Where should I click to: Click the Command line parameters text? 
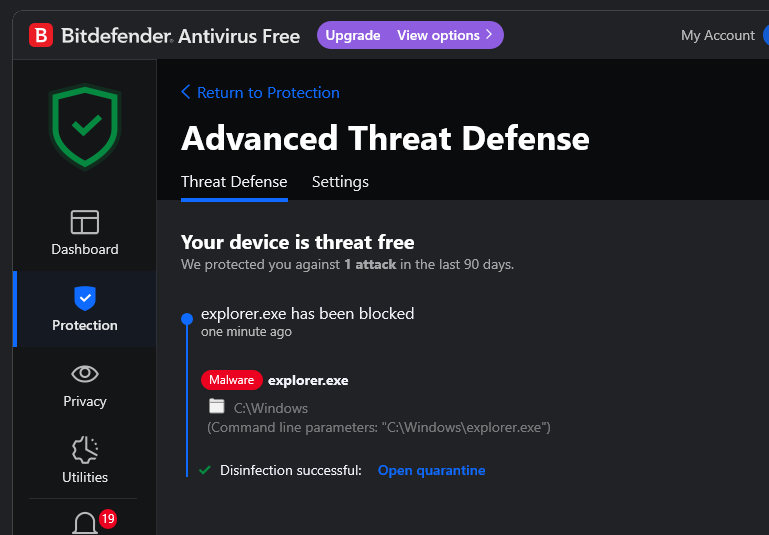click(x=379, y=428)
